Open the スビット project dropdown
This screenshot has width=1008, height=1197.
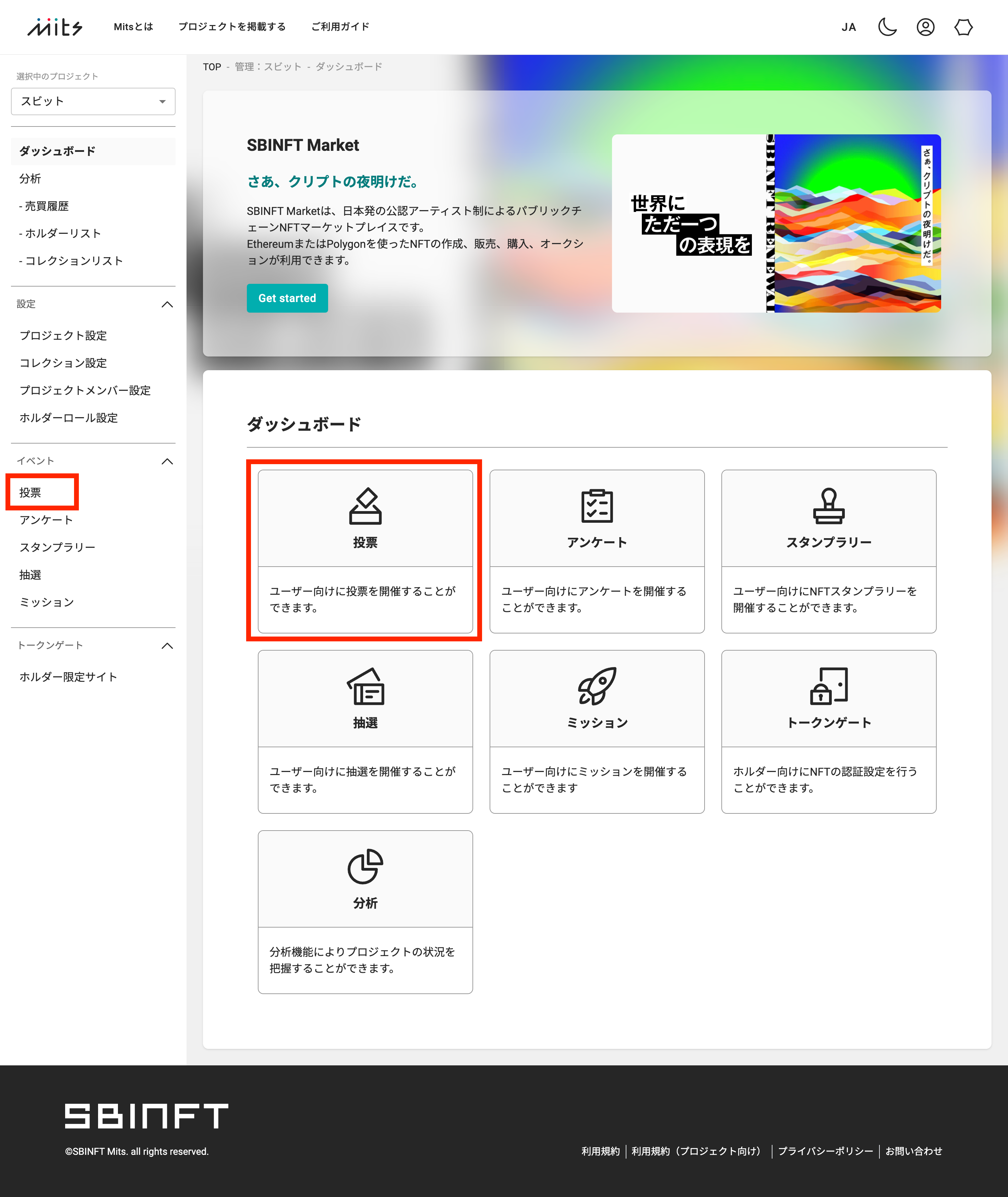pyautogui.click(x=93, y=101)
